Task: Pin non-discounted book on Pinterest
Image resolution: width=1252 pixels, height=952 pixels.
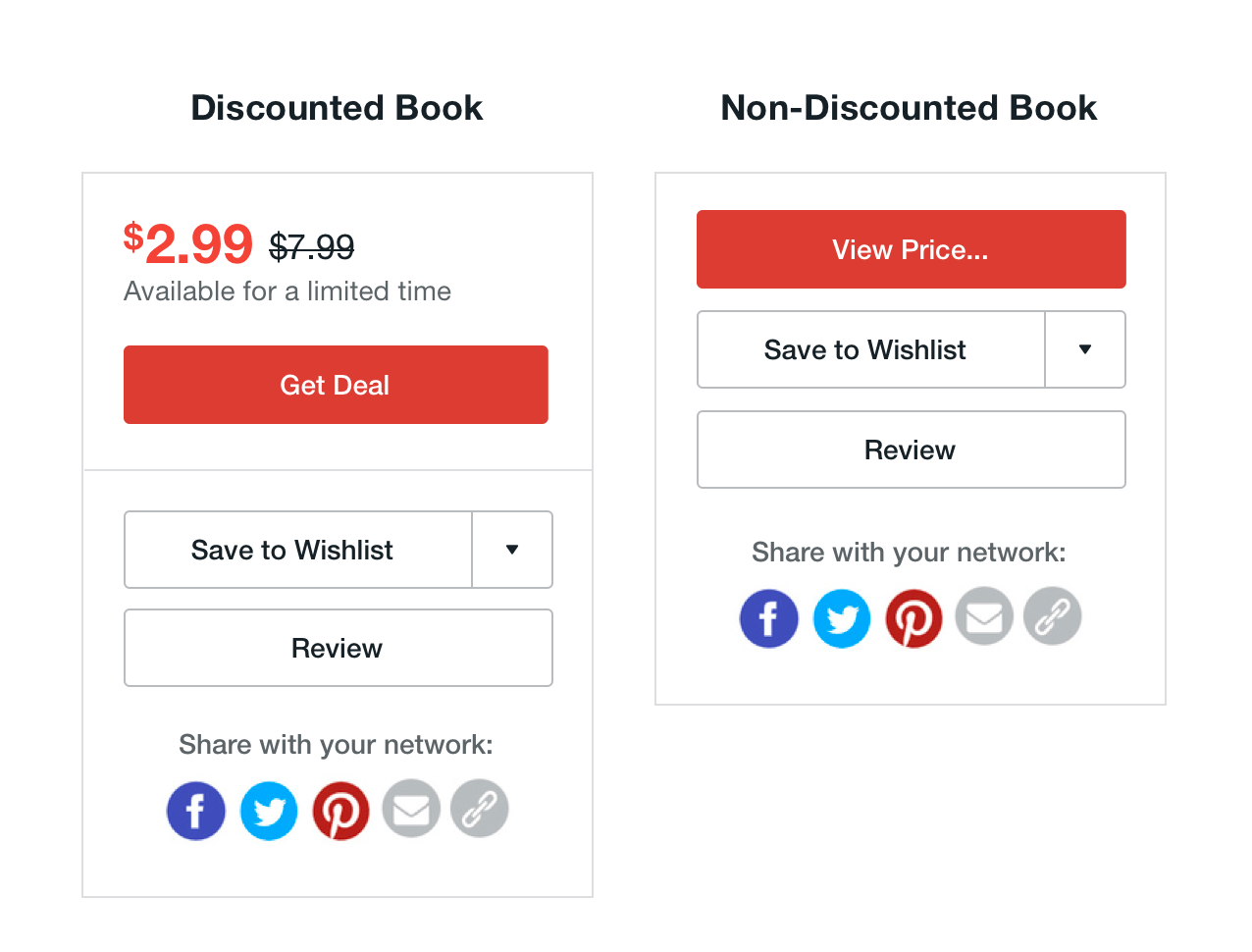Action: point(913,618)
